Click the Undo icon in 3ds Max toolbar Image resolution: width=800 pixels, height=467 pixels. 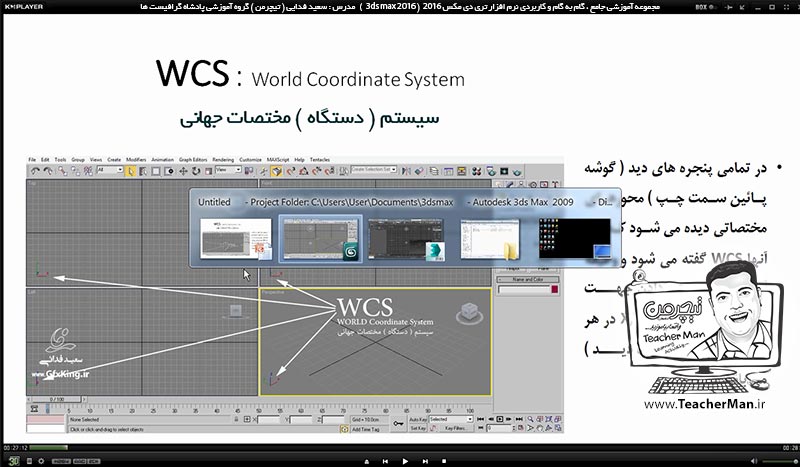pyautogui.click(x=35, y=171)
